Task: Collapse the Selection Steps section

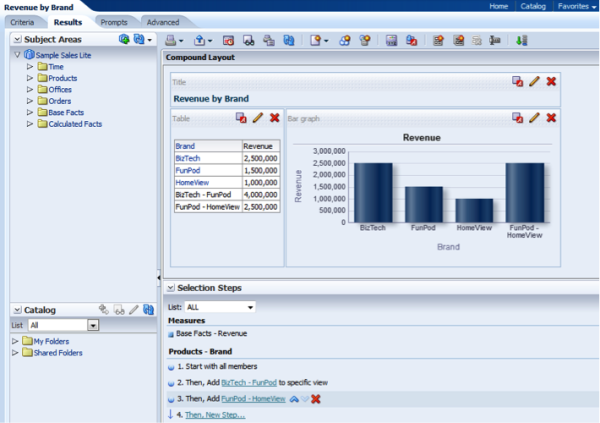Action: pos(169,288)
